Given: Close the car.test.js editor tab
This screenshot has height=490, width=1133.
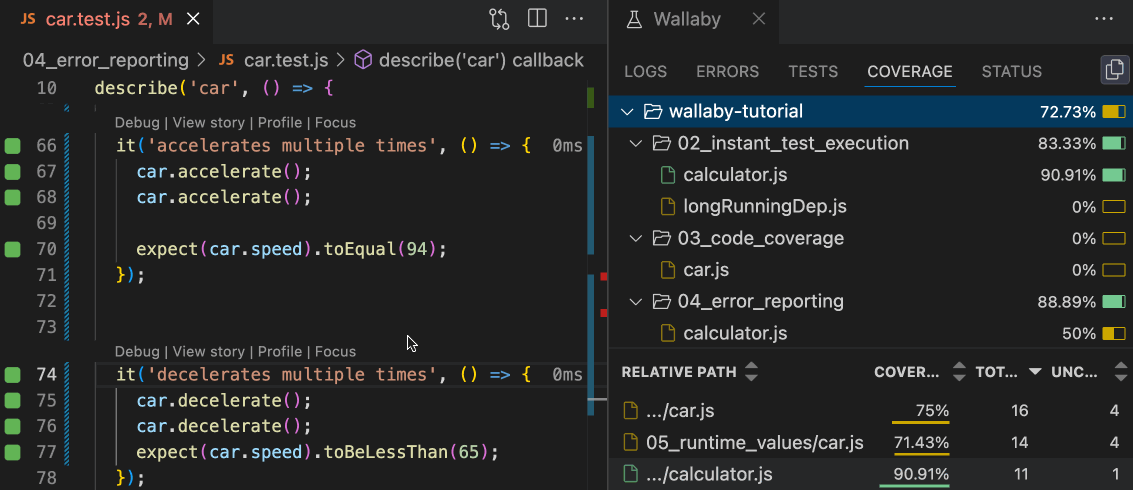Looking at the screenshot, I should coord(192,19).
